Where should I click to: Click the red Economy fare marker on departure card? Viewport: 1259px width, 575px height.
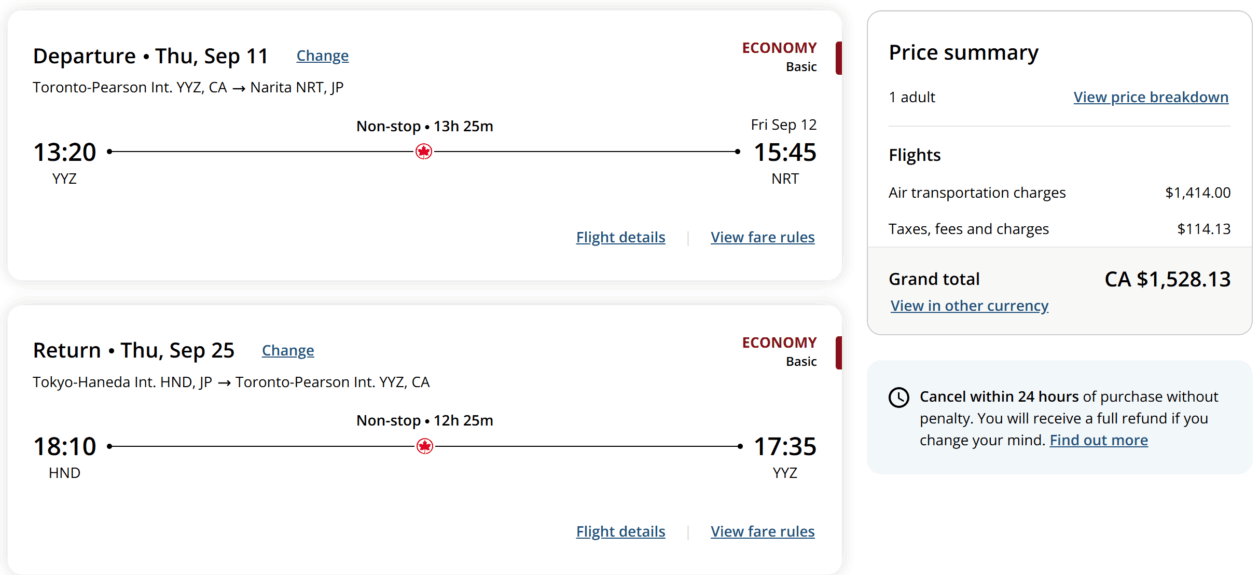tap(839, 58)
